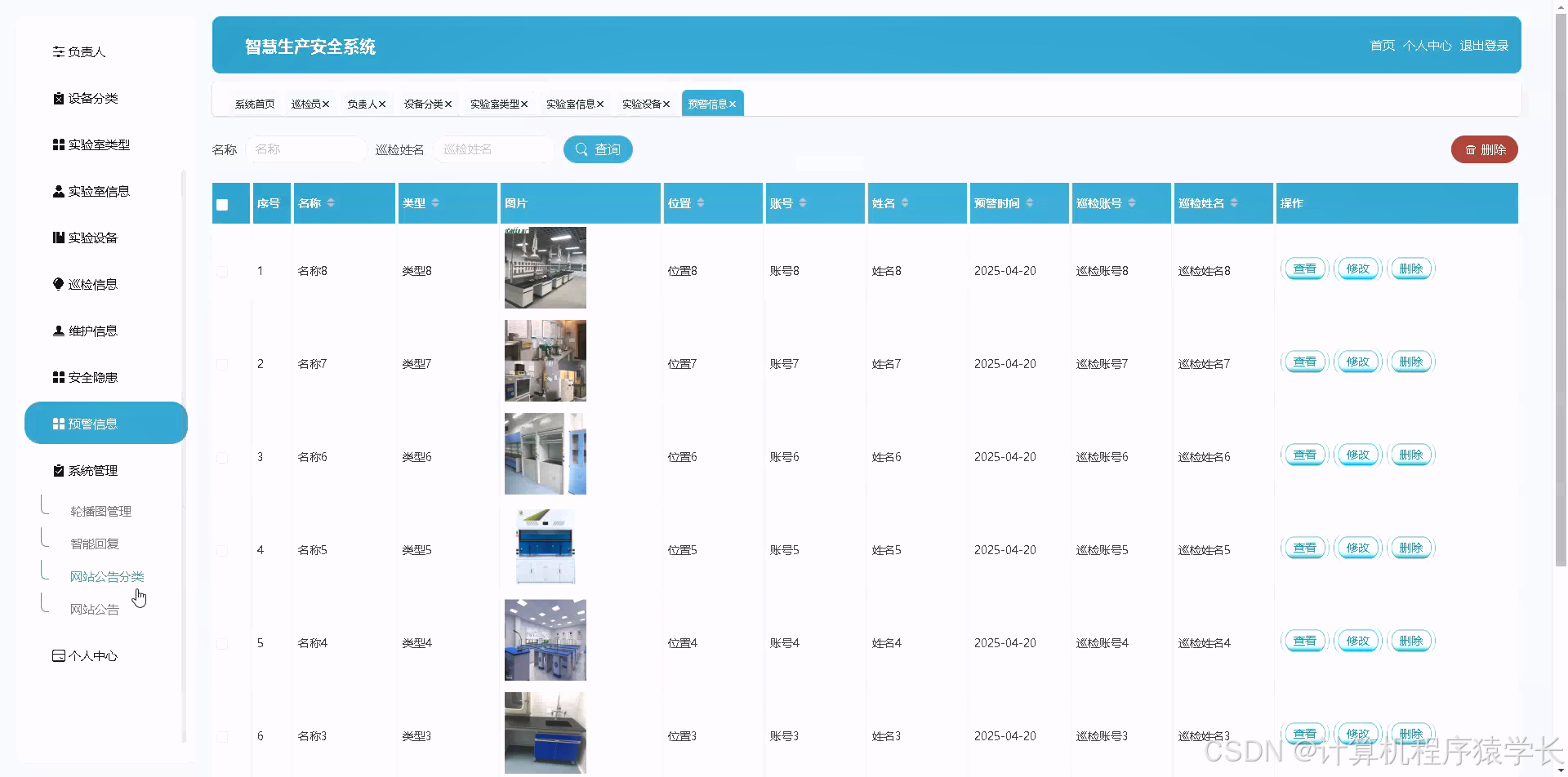This screenshot has width=1568, height=777.
Task: Click the 实验室信息 person icon
Action: coord(58,192)
